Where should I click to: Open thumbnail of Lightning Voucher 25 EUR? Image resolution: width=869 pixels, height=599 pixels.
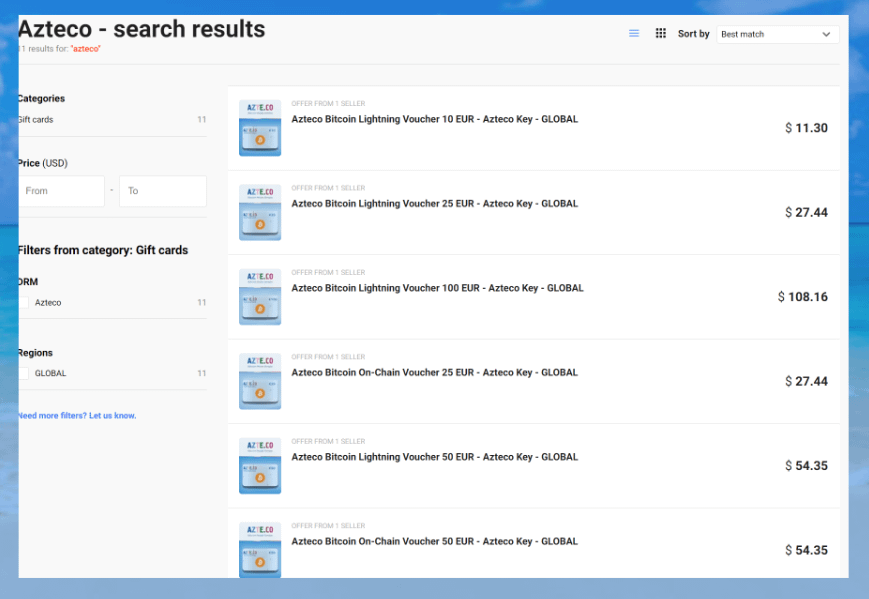260,212
